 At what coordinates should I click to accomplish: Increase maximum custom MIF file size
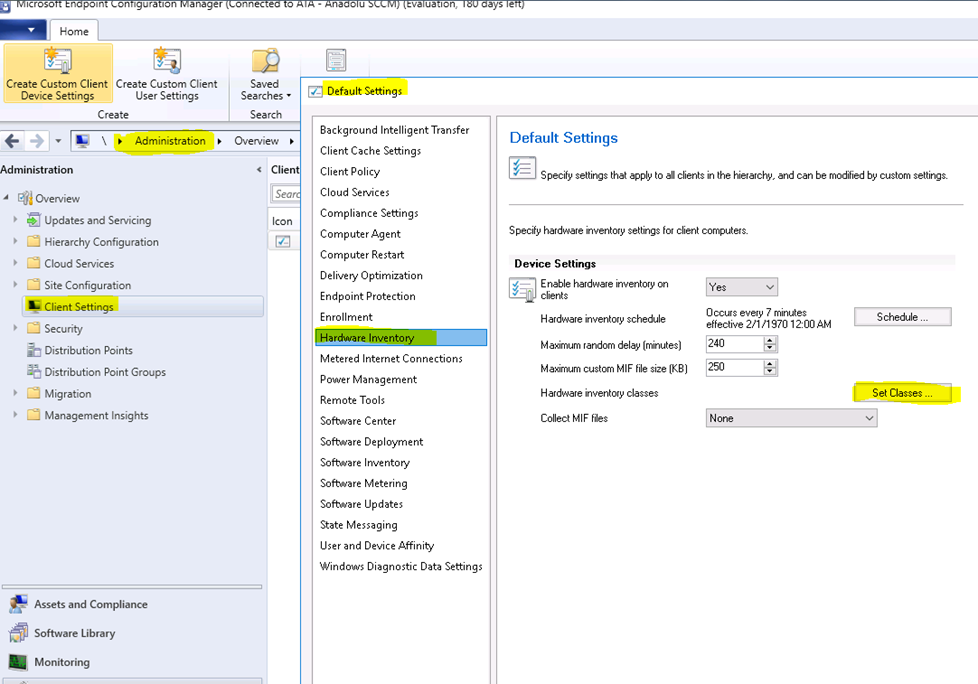770,364
